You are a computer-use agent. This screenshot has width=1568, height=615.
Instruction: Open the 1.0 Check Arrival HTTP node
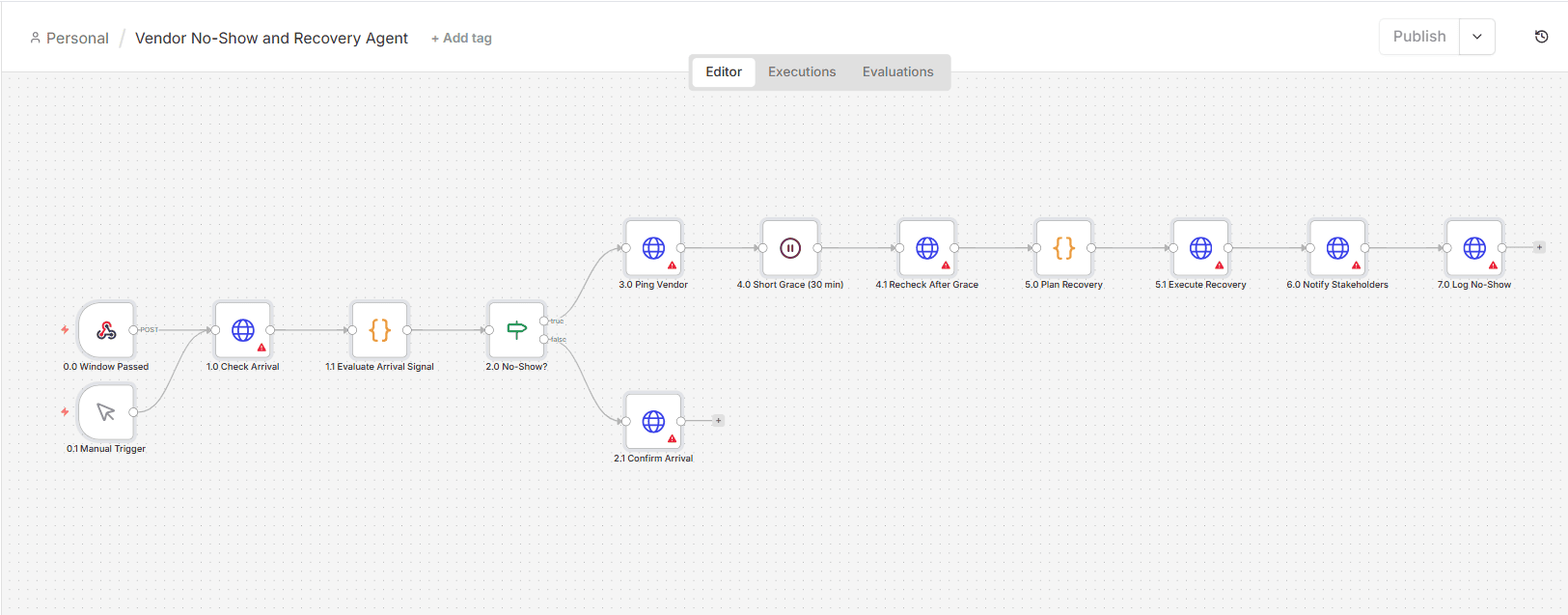point(243,330)
